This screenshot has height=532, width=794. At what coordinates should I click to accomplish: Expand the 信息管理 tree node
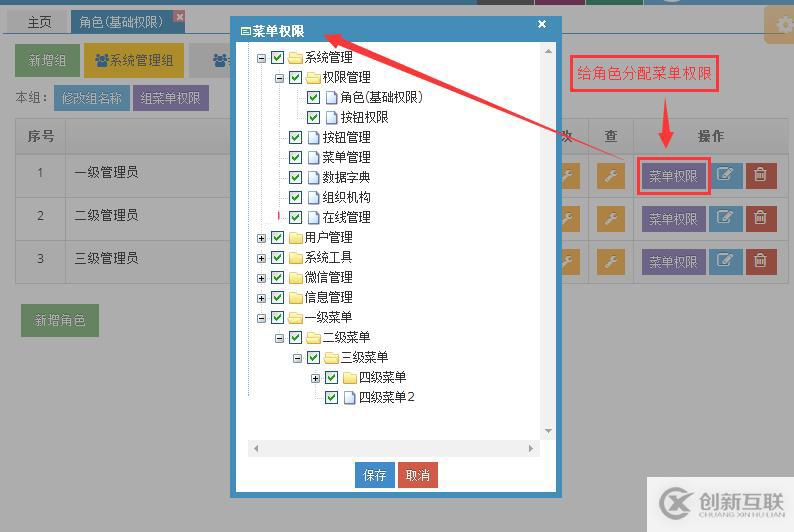261,298
